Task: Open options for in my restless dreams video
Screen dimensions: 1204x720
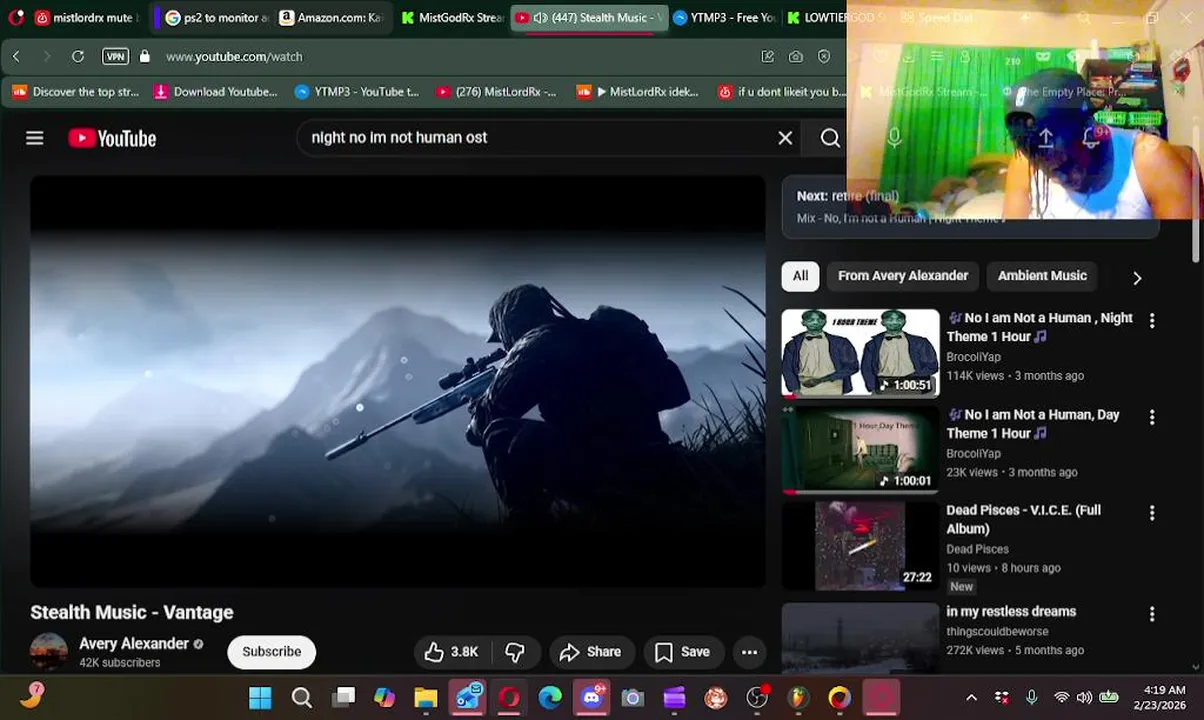Action: tap(1152, 614)
